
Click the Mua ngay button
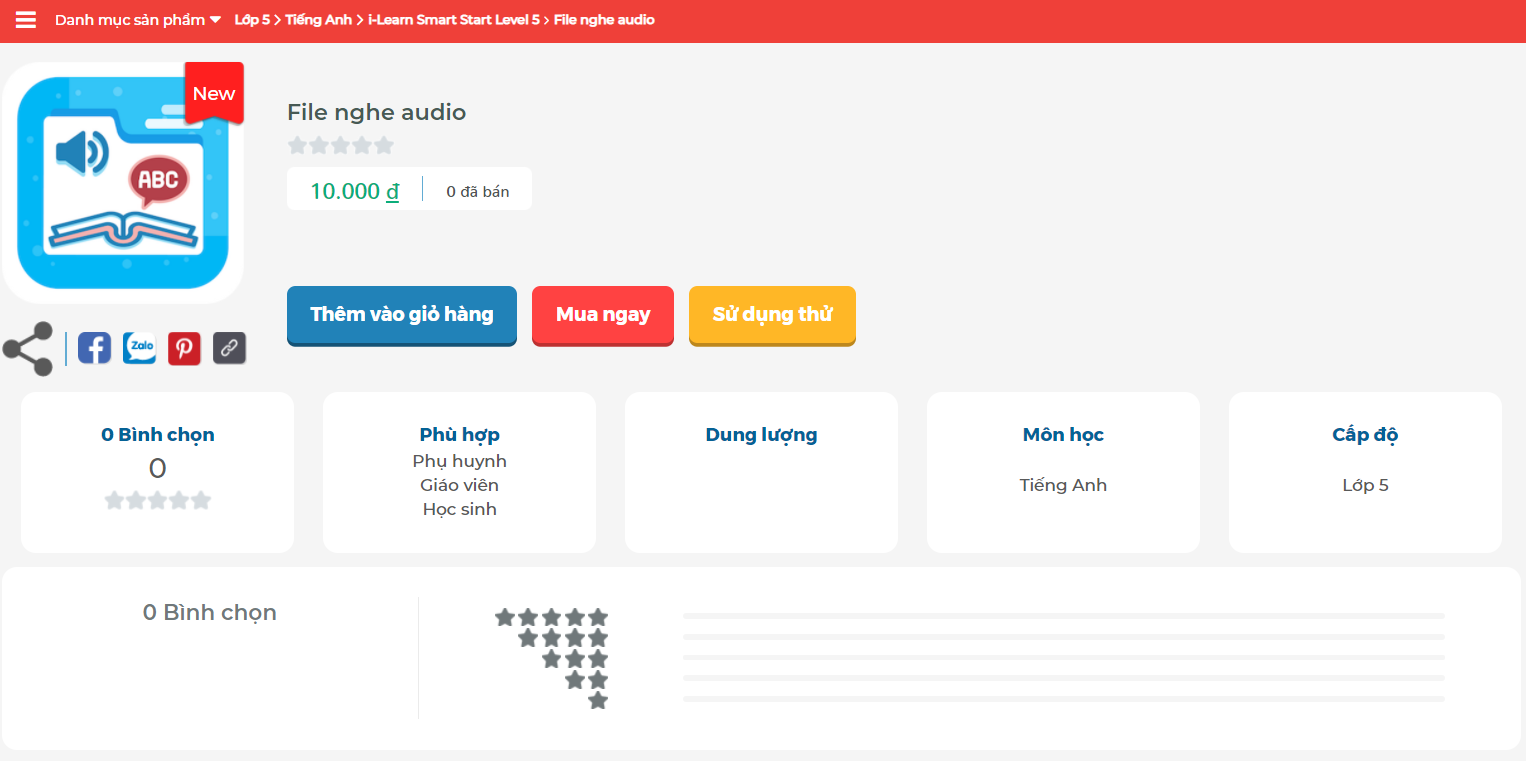(603, 315)
